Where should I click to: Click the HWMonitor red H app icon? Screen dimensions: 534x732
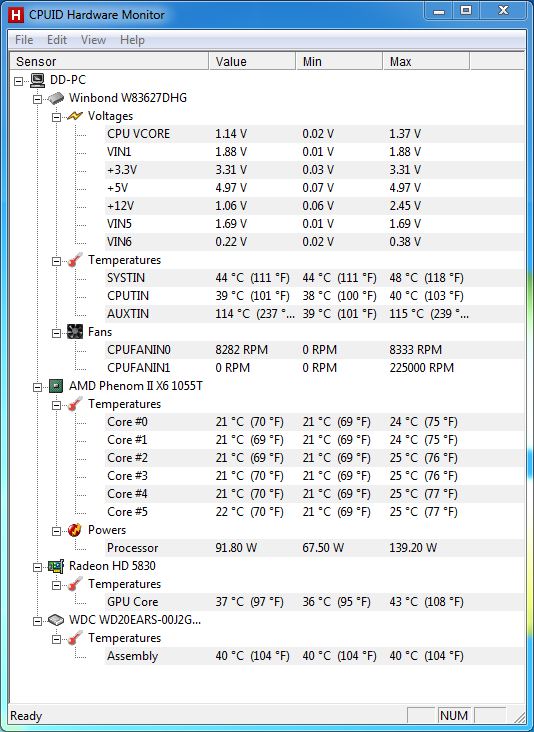click(16, 15)
